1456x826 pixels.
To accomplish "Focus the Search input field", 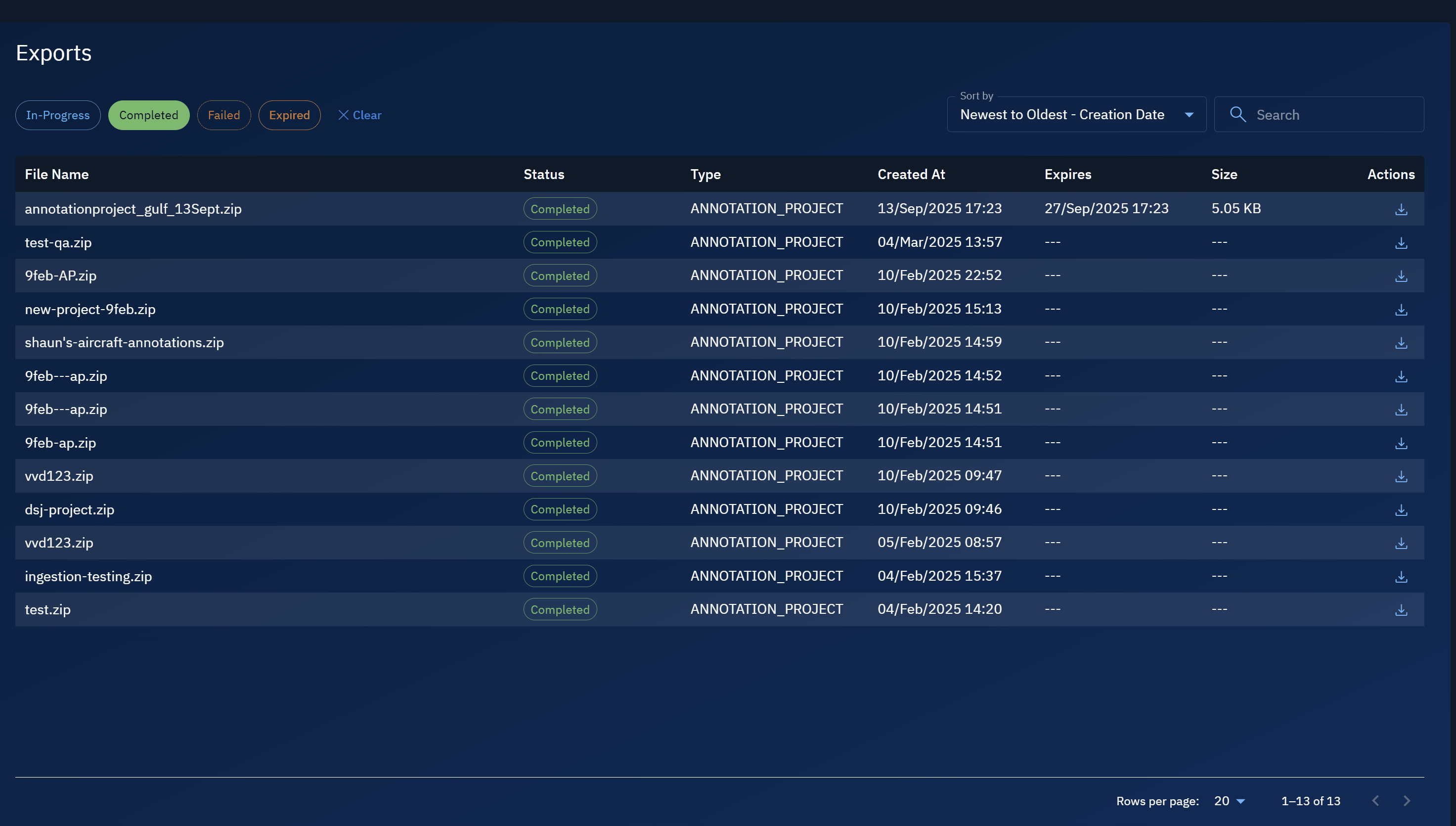I will [1332, 115].
